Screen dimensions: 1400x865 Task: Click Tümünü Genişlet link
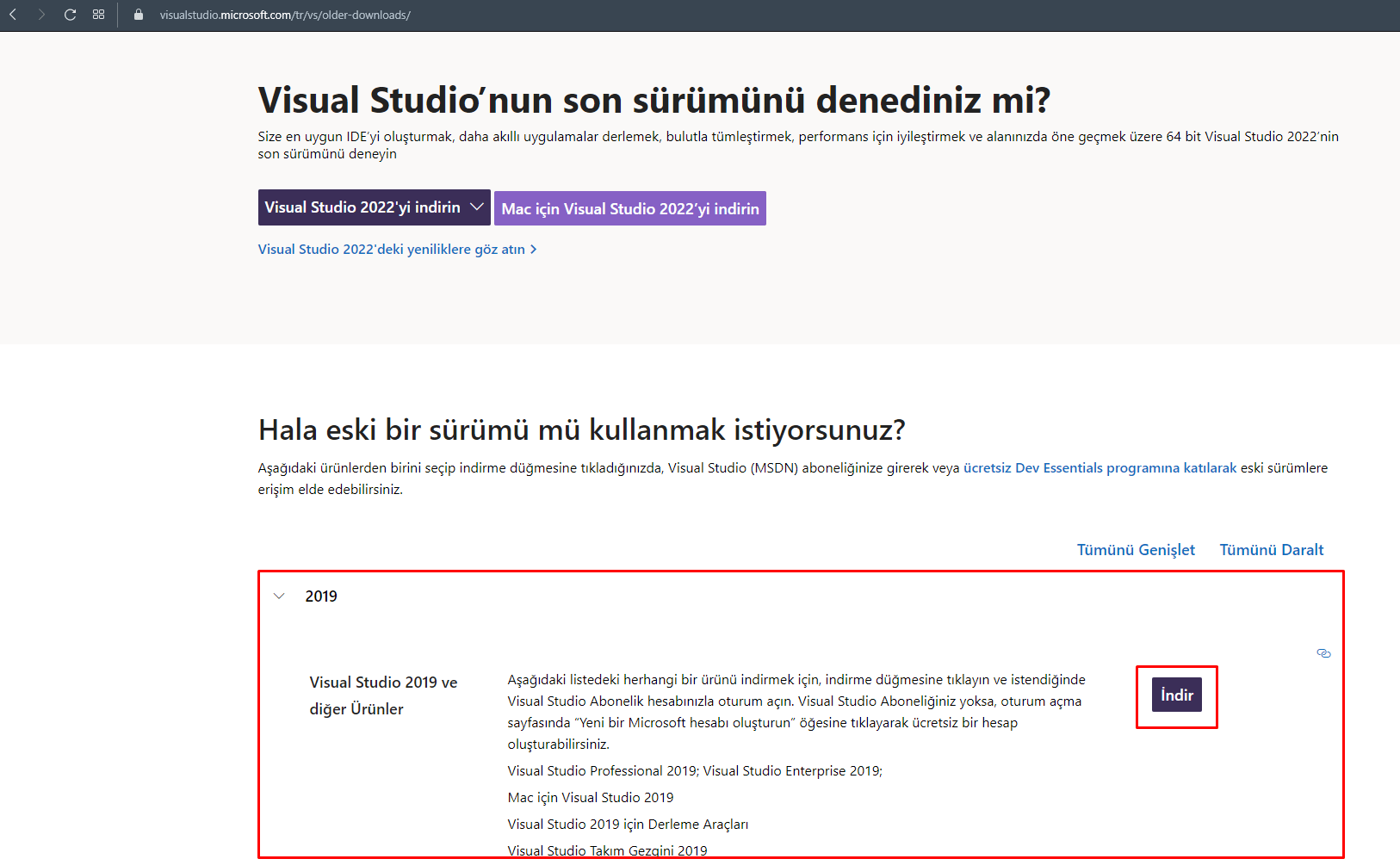[1136, 550]
